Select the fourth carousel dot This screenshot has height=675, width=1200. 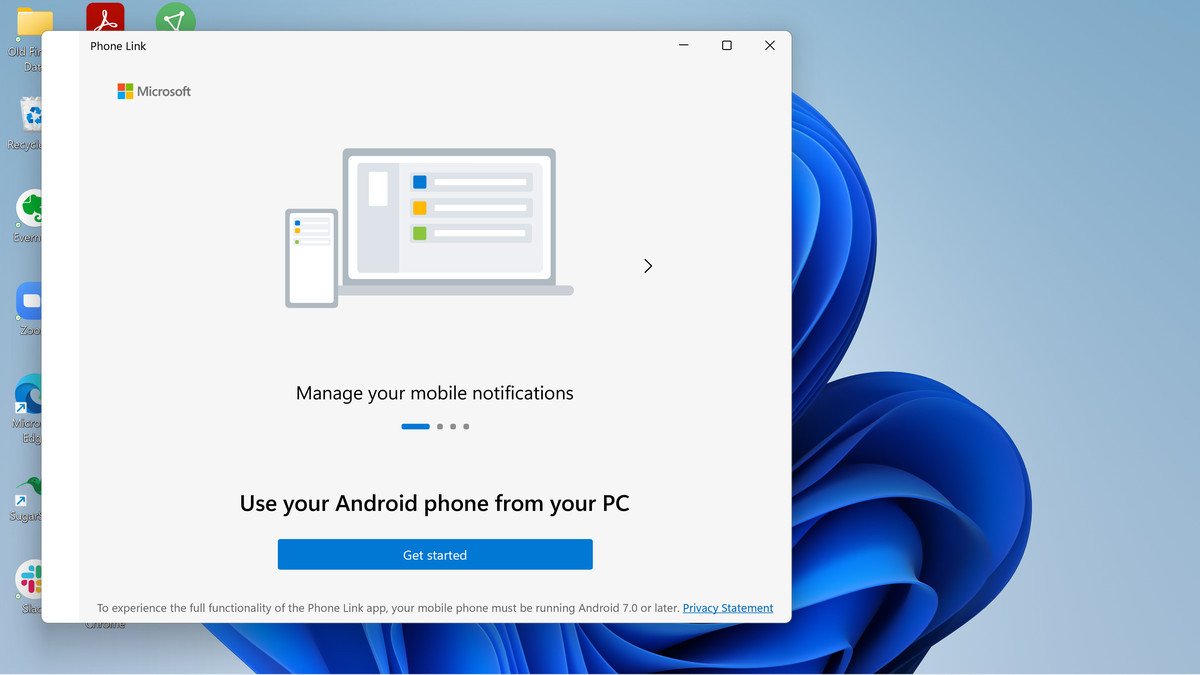click(466, 426)
